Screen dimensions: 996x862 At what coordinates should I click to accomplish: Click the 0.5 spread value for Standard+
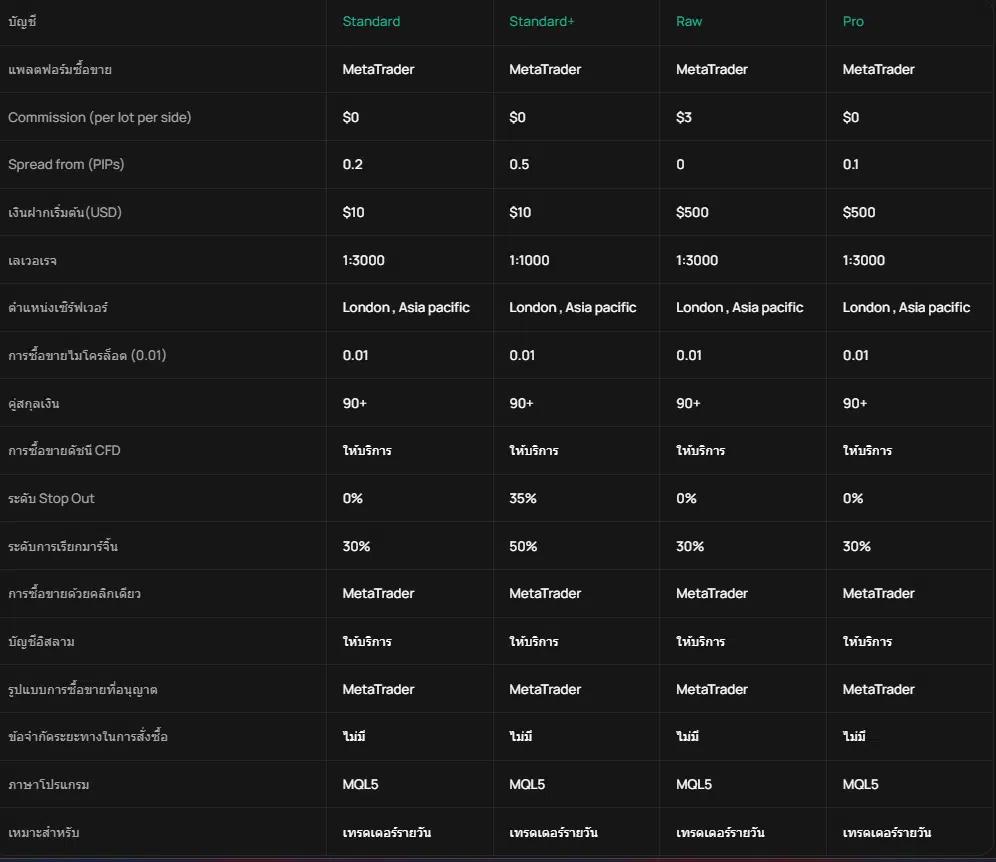(519, 165)
